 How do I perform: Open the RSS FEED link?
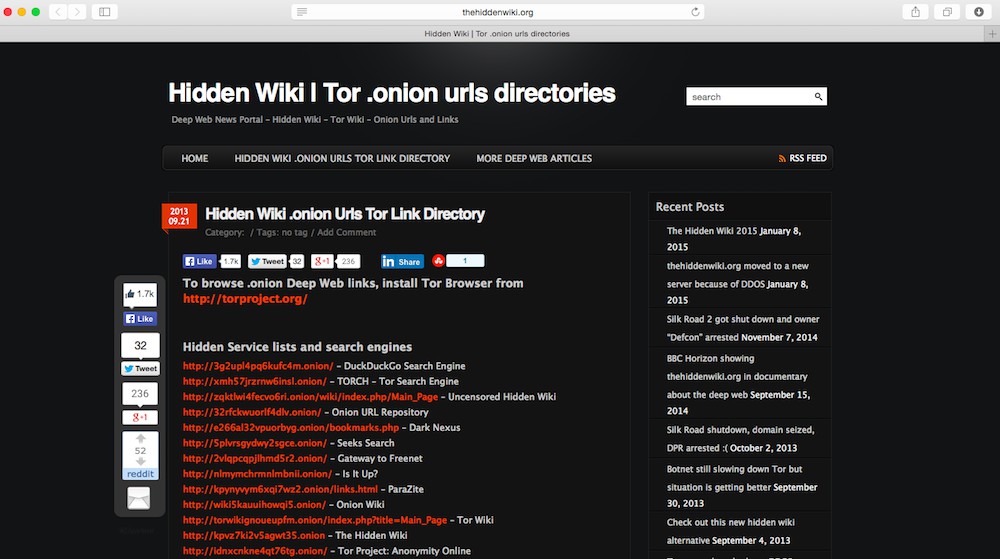802,158
